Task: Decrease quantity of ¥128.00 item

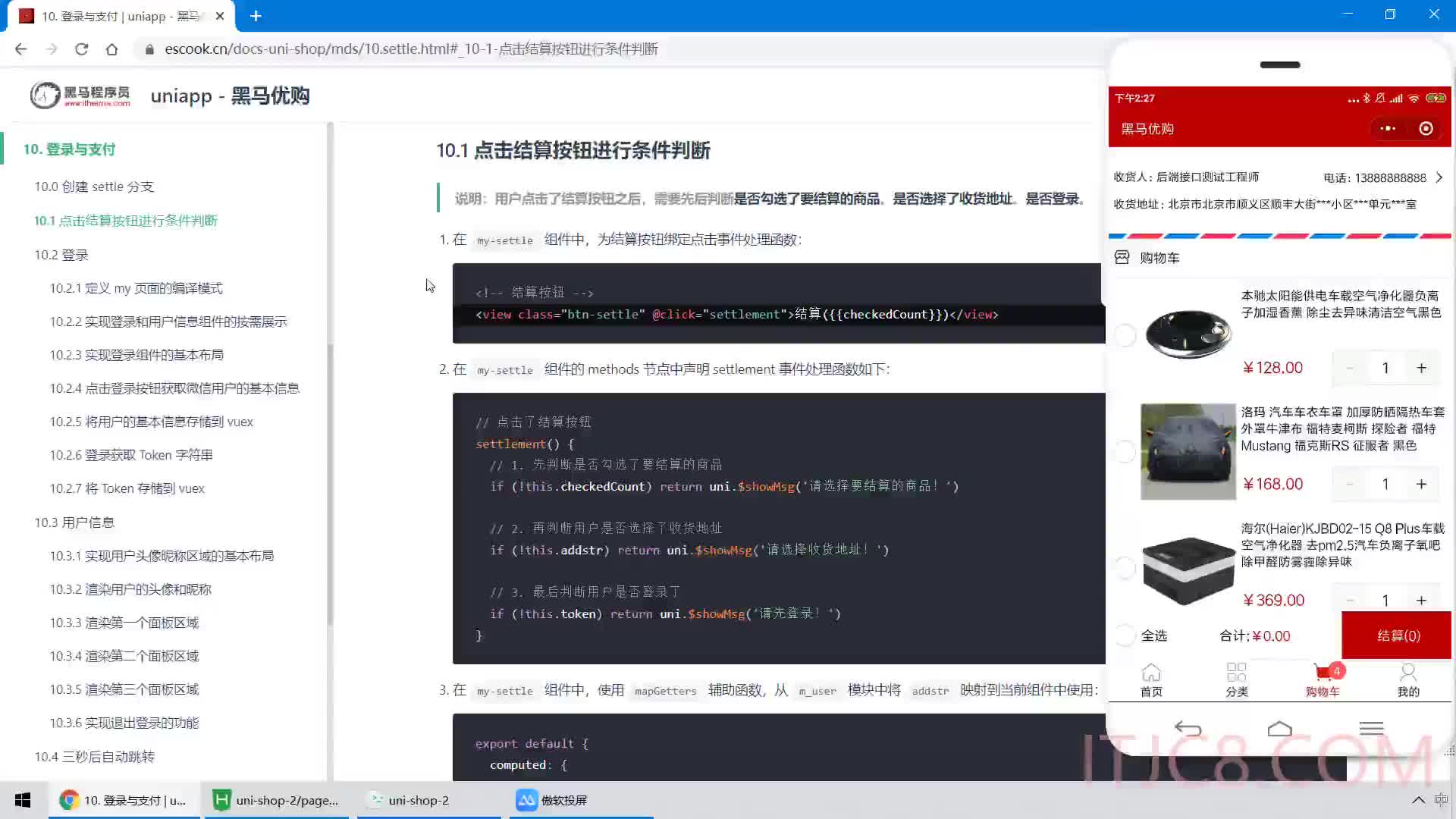Action: click(x=1350, y=368)
